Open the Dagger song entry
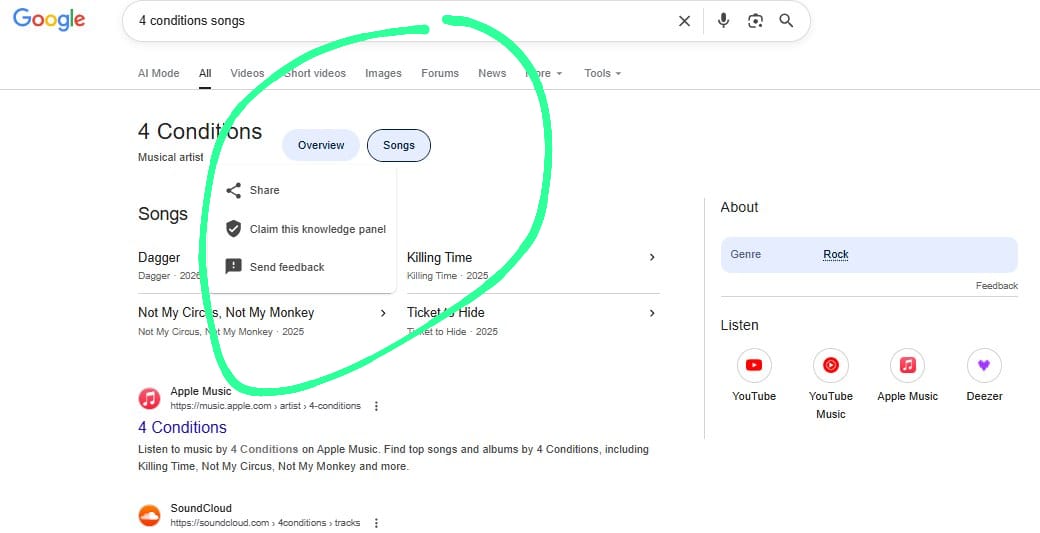The height and width of the screenshot is (533, 1040). [159, 258]
